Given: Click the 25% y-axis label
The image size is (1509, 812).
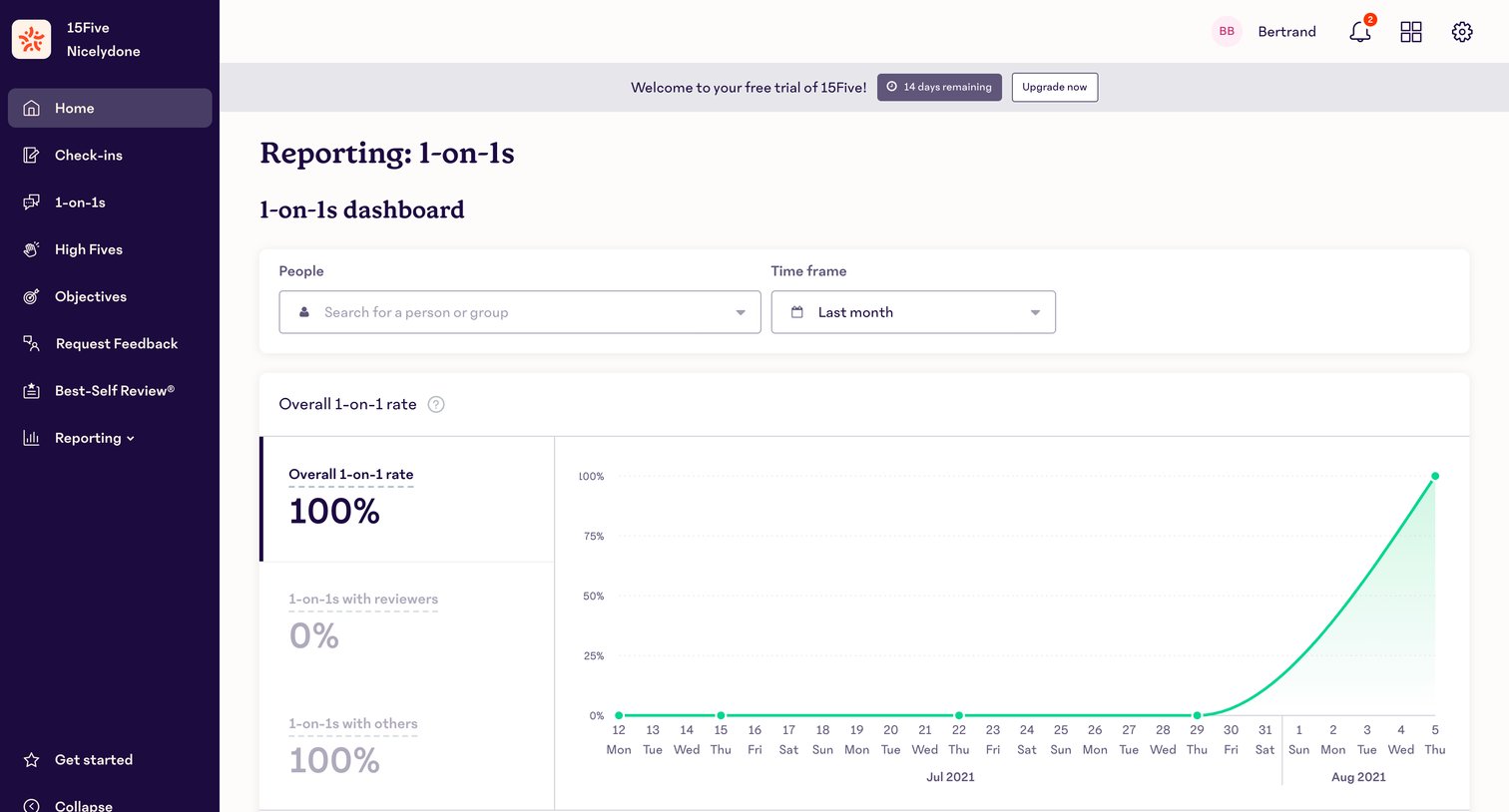Looking at the screenshot, I should (x=594, y=656).
